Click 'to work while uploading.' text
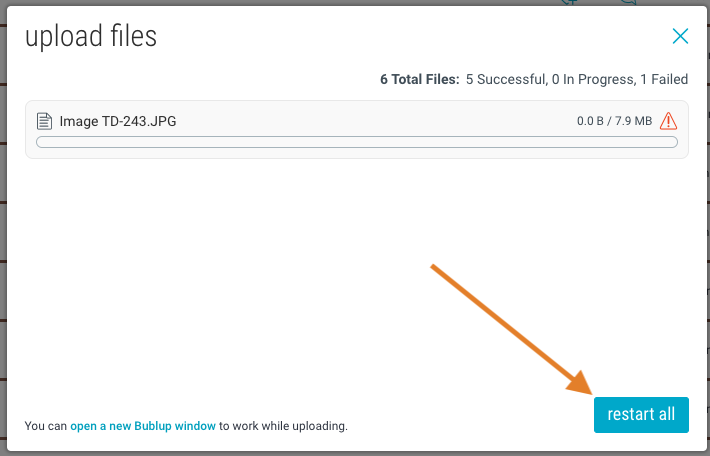710x456 pixels. click(x=283, y=426)
